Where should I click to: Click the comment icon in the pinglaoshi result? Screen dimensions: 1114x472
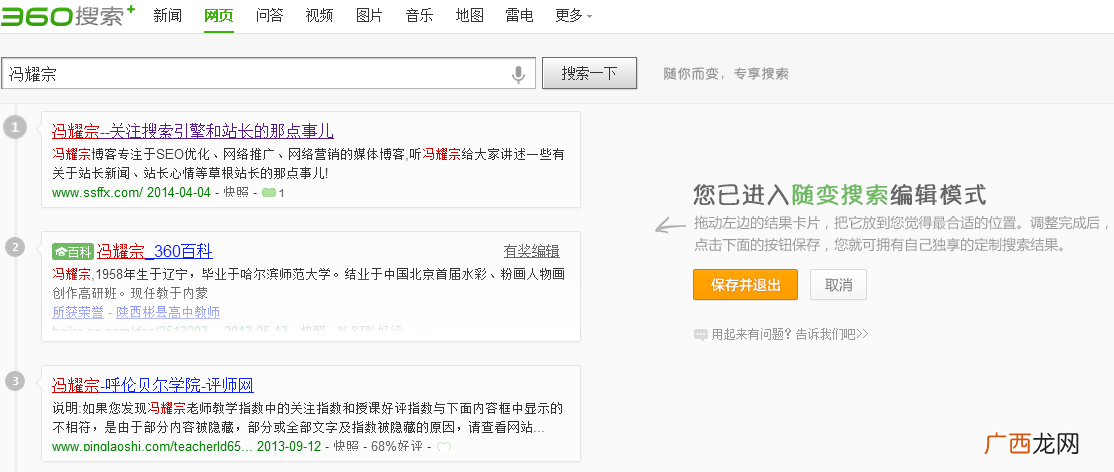444,447
